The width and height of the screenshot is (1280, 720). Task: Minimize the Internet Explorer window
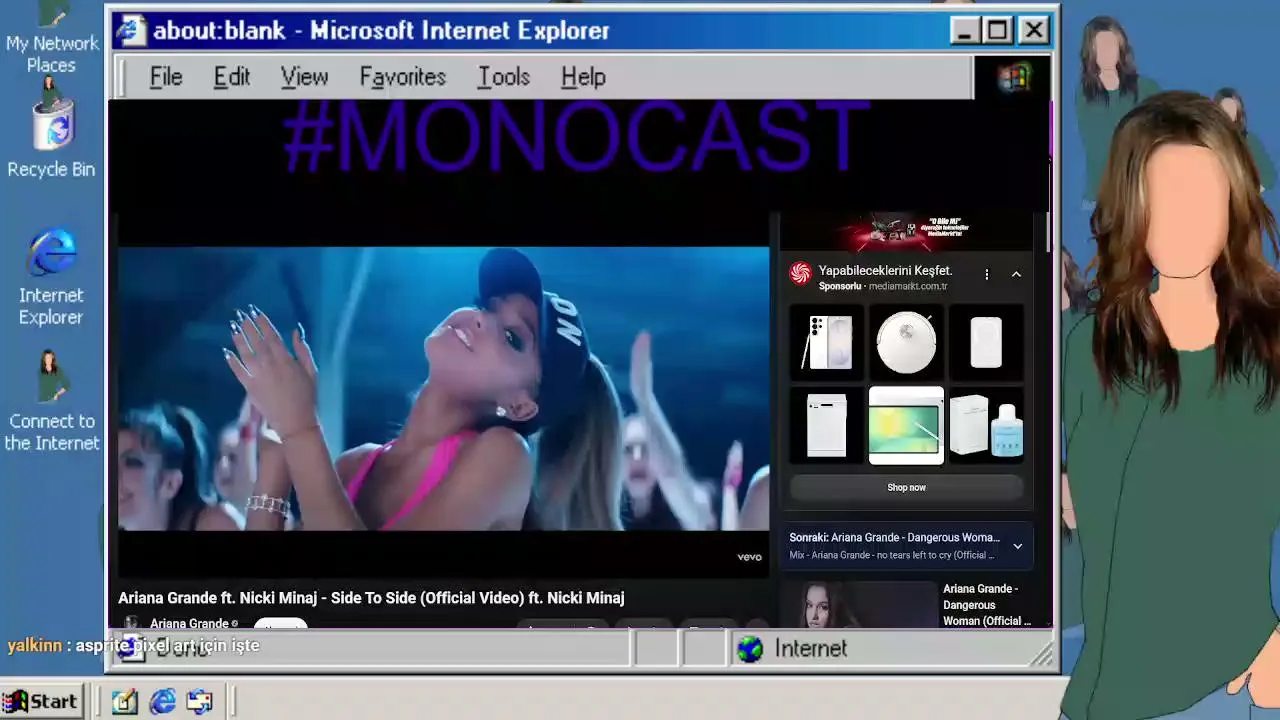[964, 30]
